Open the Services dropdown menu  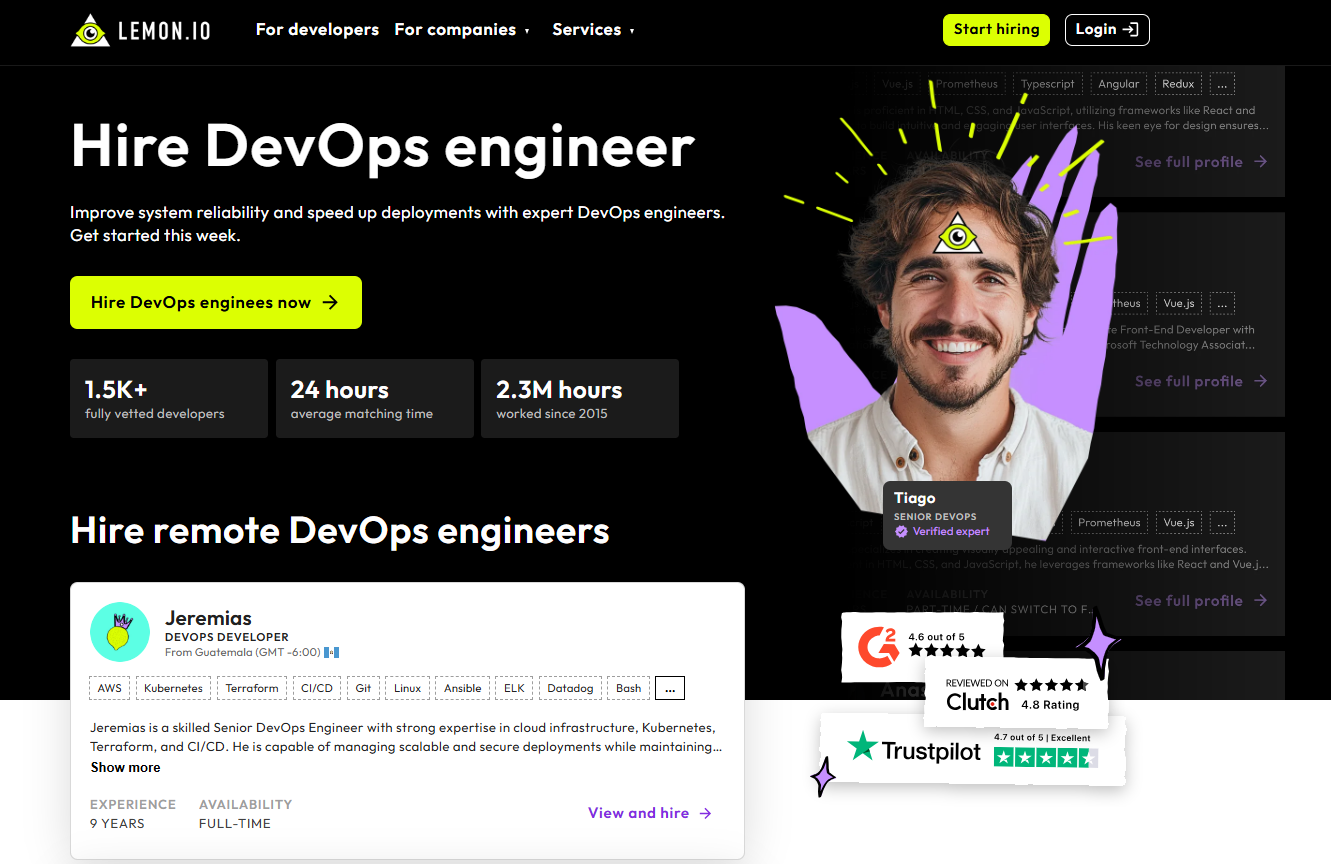tap(593, 30)
